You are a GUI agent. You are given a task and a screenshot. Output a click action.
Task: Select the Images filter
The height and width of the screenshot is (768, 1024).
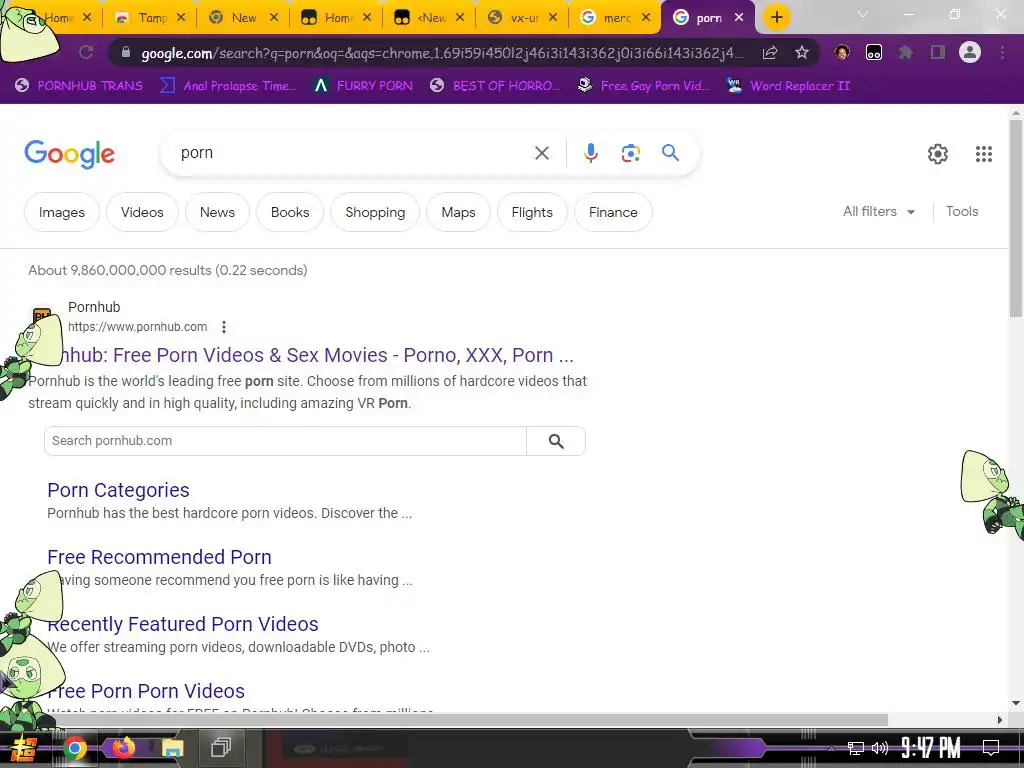pos(62,212)
